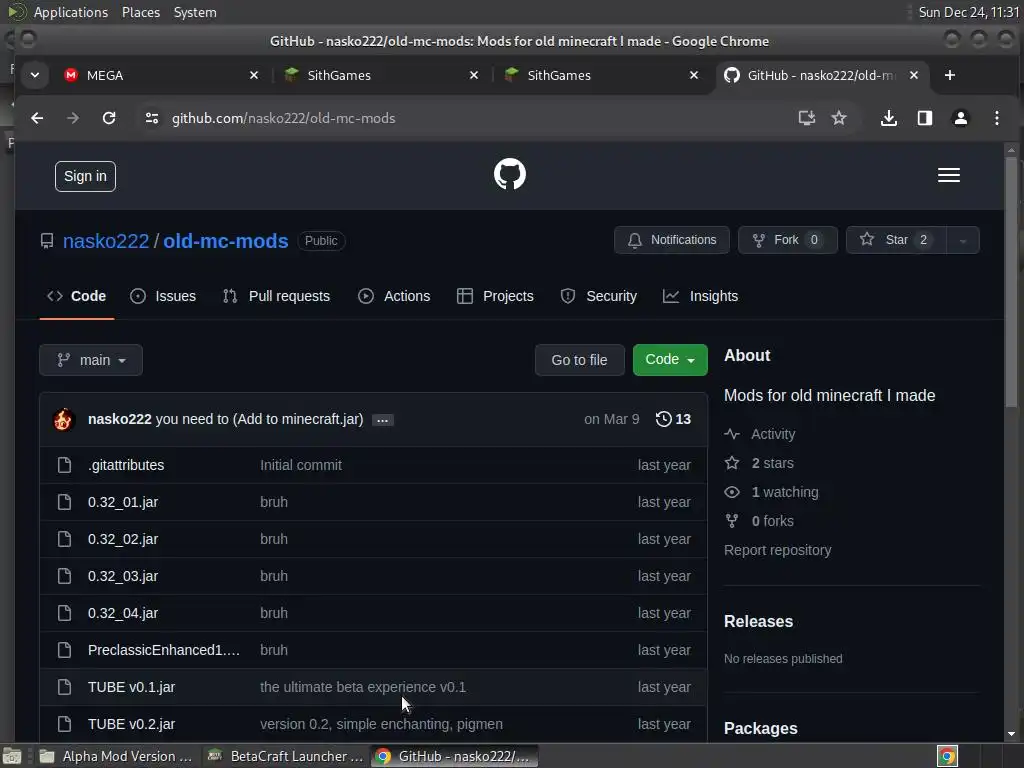Open the Places menu in top panel

pyautogui.click(x=140, y=12)
